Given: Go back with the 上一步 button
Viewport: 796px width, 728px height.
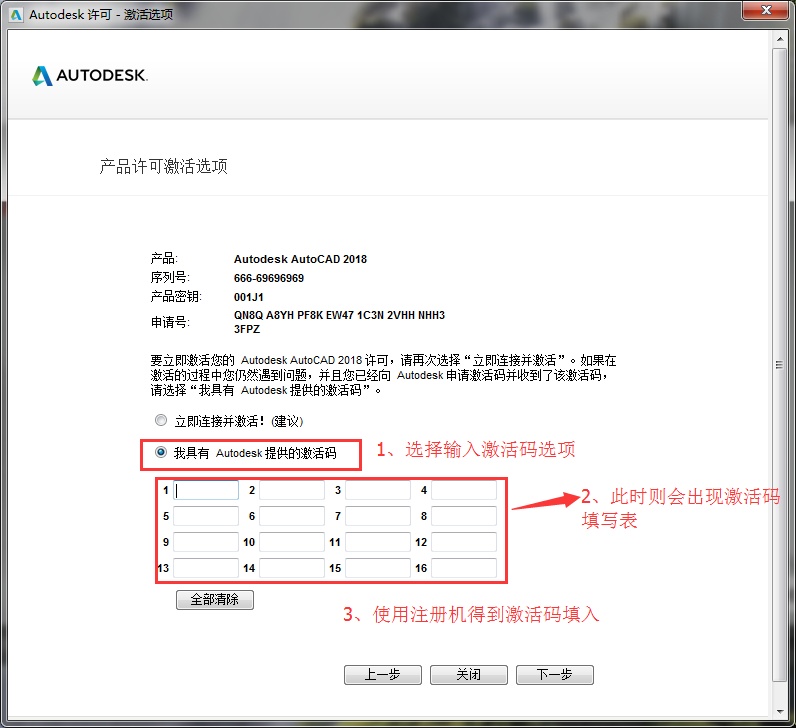Looking at the screenshot, I should click(x=383, y=675).
